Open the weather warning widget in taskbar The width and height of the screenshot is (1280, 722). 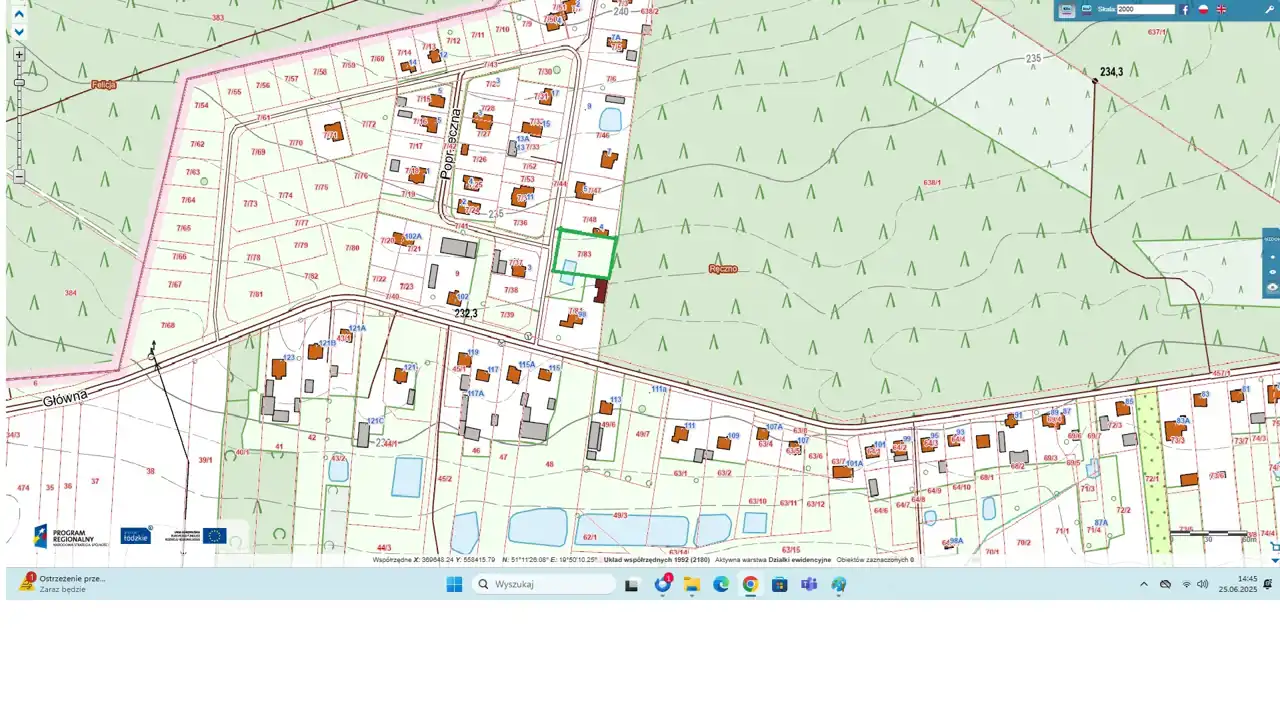65,584
